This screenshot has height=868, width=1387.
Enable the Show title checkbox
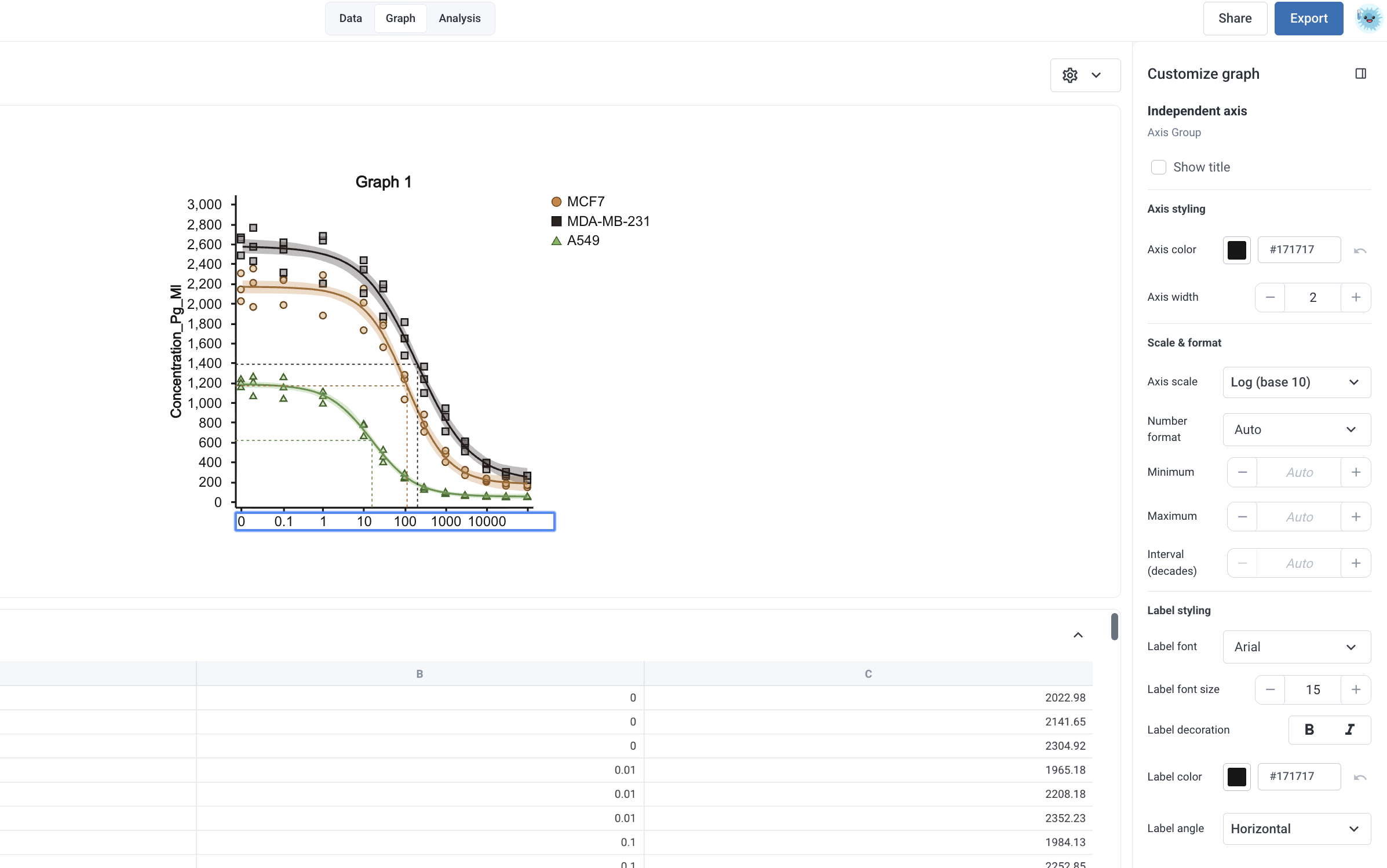click(1158, 167)
